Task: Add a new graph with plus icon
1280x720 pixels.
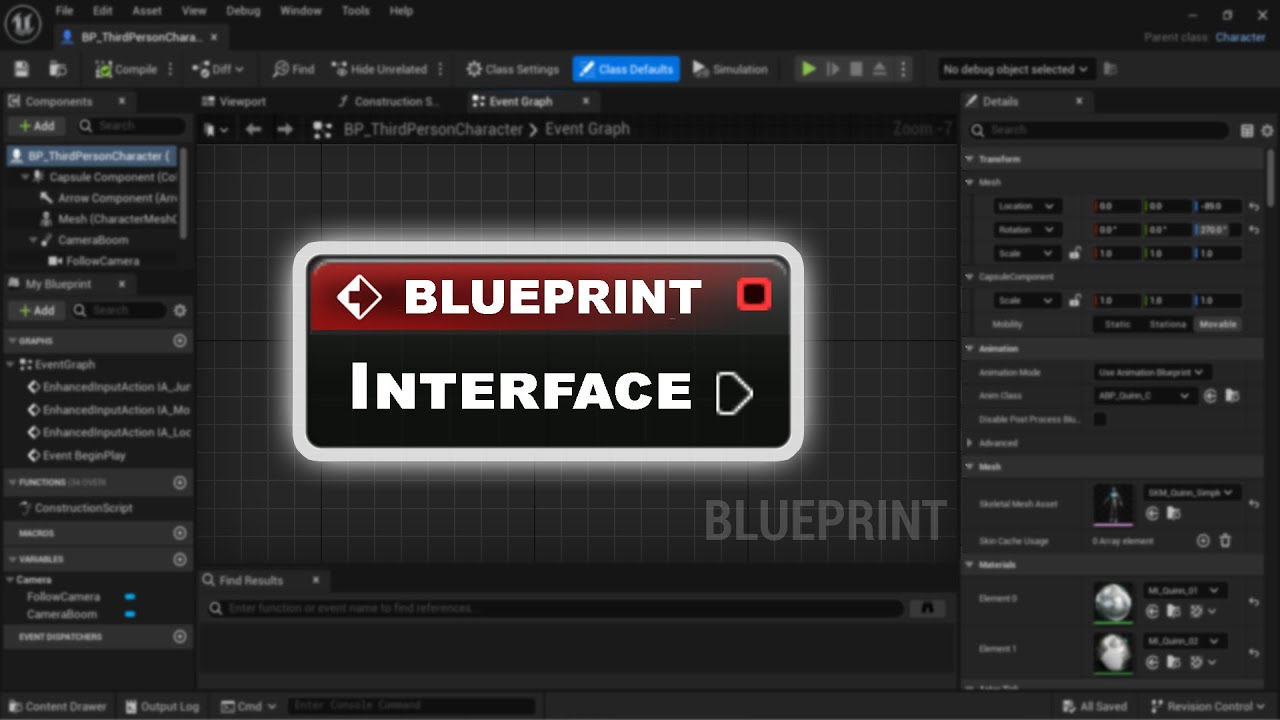Action: pos(180,341)
